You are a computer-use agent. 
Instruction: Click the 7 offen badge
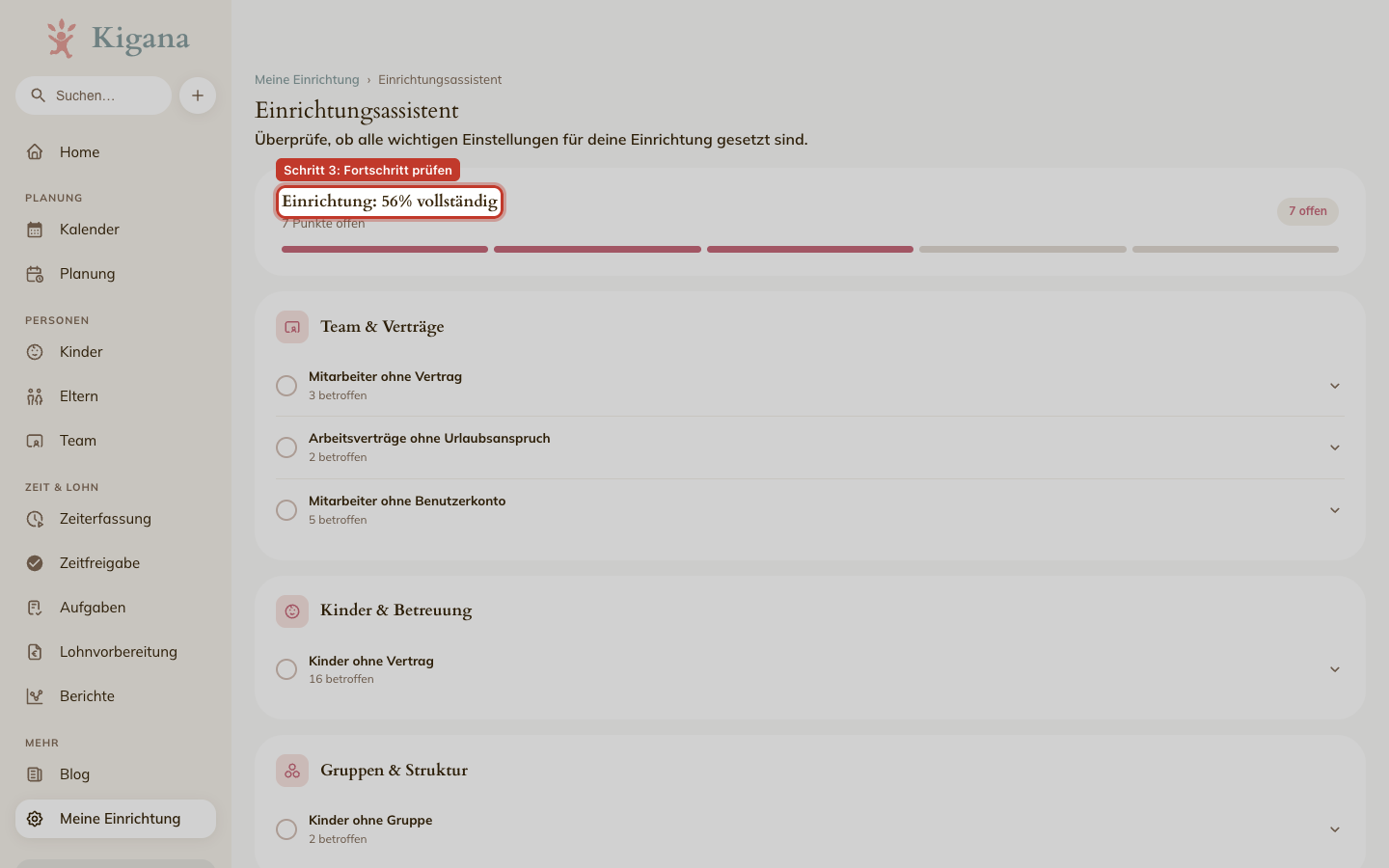tap(1308, 211)
